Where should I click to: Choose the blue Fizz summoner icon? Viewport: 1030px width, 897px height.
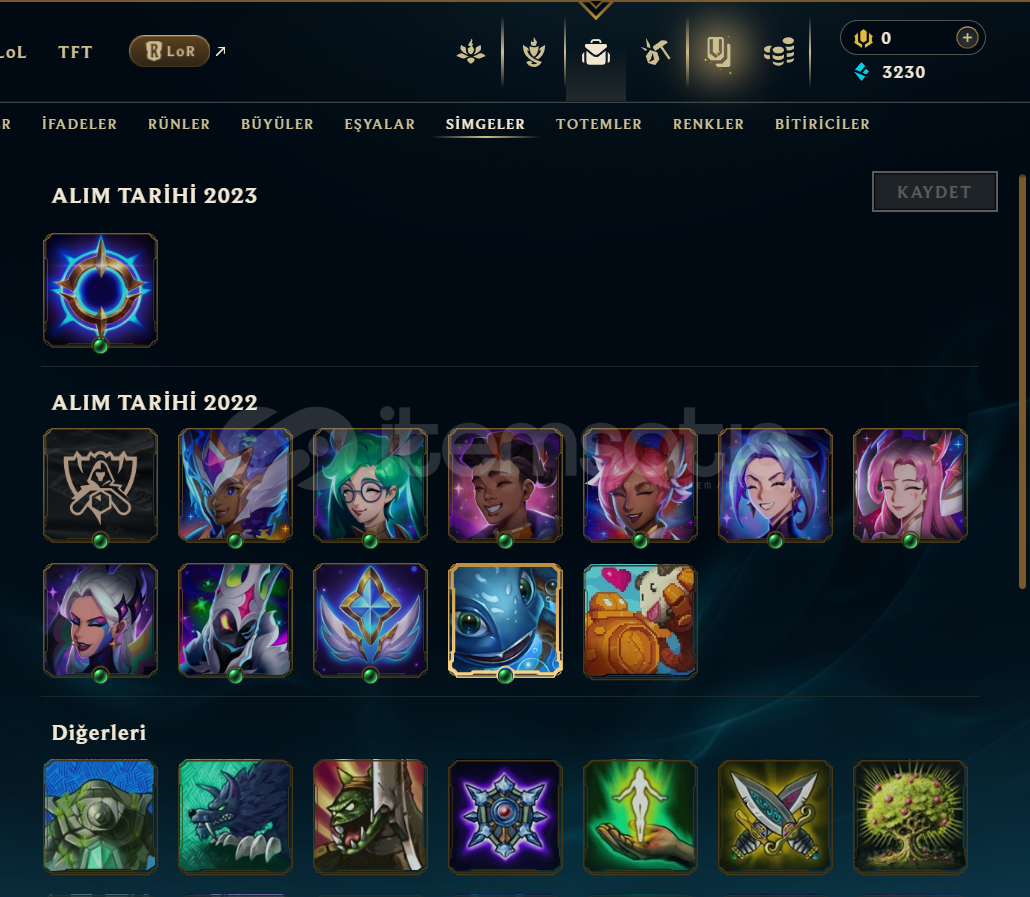[x=505, y=620]
